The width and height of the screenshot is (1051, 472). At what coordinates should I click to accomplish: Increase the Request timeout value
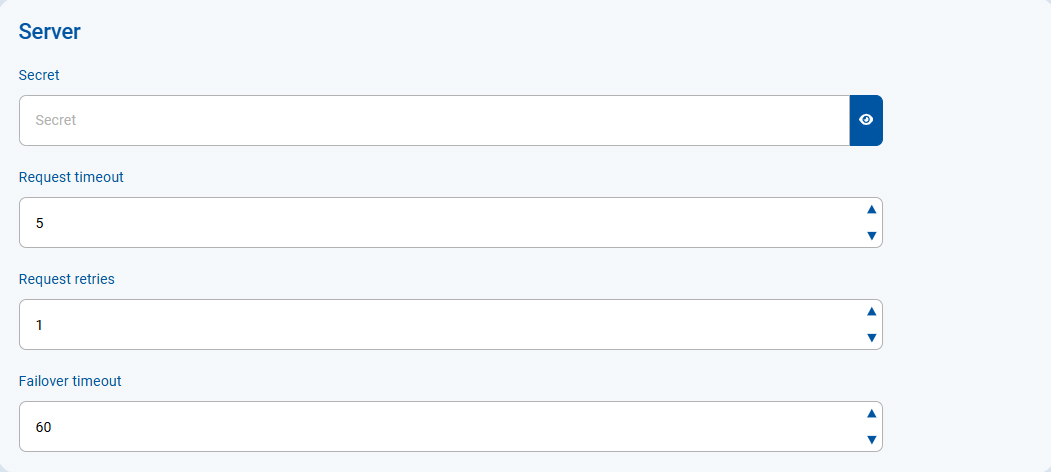(871, 209)
